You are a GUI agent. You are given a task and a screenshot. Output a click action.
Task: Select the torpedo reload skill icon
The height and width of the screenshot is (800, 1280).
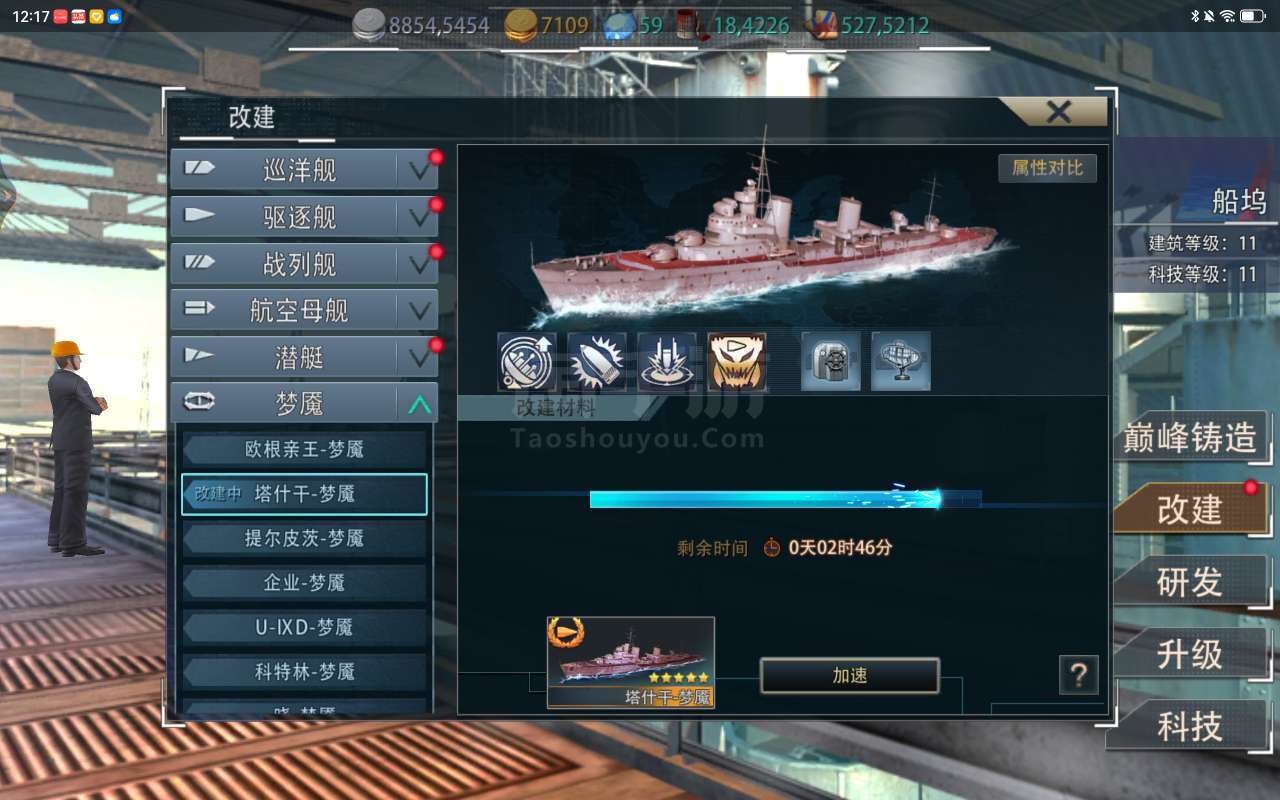point(527,362)
